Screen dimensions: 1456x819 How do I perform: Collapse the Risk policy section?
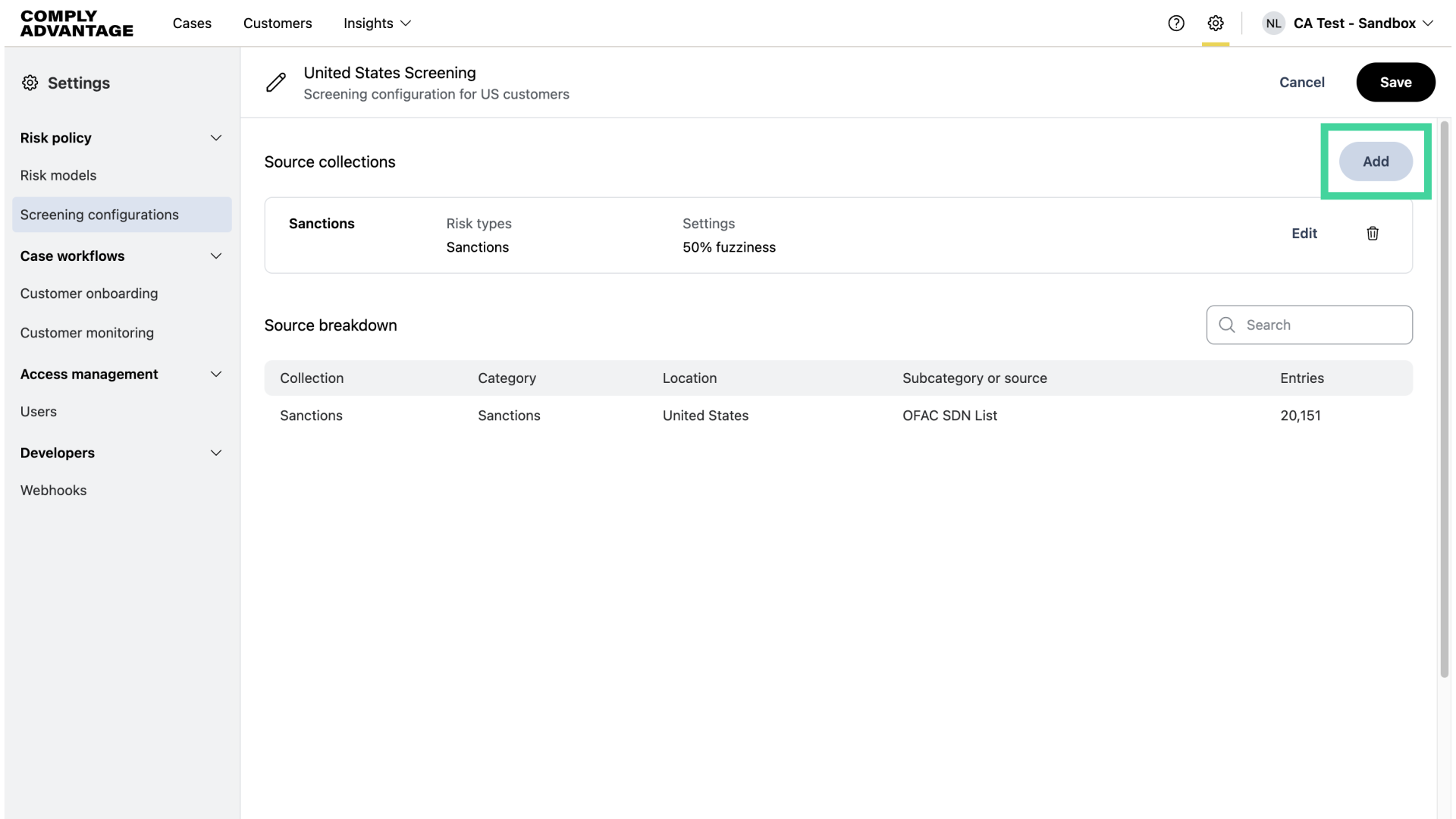(216, 138)
